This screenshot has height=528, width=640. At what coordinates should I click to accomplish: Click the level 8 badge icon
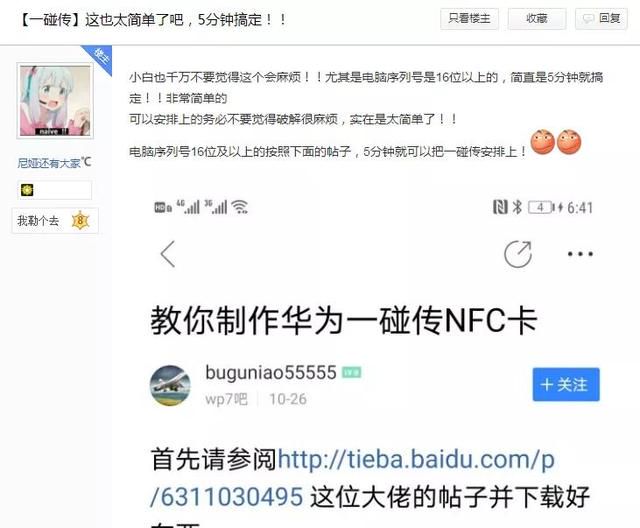[x=80, y=221]
